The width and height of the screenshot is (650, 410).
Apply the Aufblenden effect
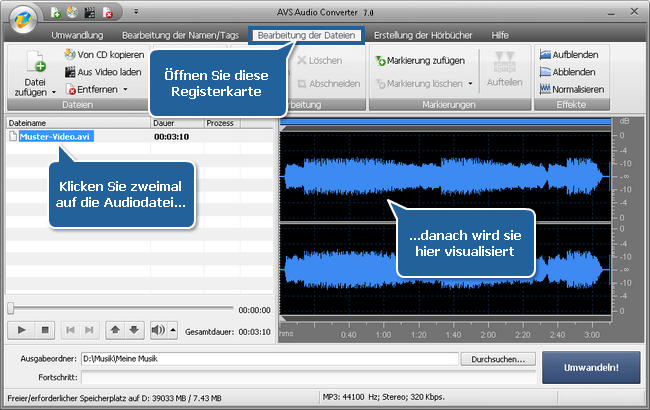tap(569, 54)
